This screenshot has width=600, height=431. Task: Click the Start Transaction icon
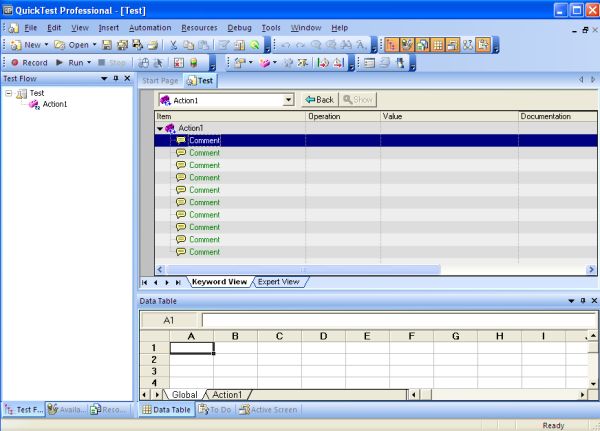(323, 62)
